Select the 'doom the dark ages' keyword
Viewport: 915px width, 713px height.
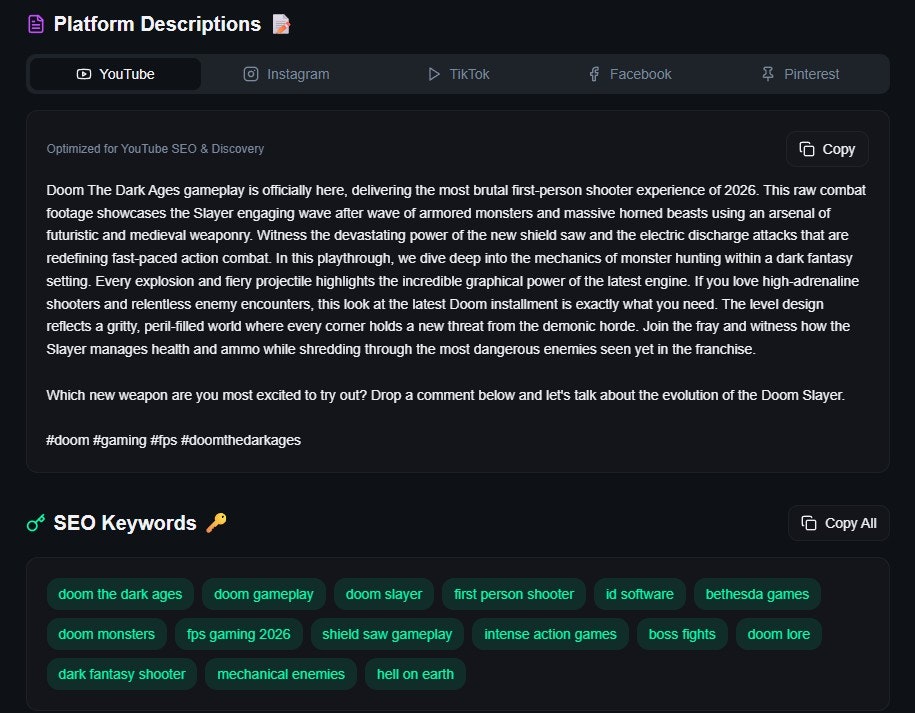[120, 594]
